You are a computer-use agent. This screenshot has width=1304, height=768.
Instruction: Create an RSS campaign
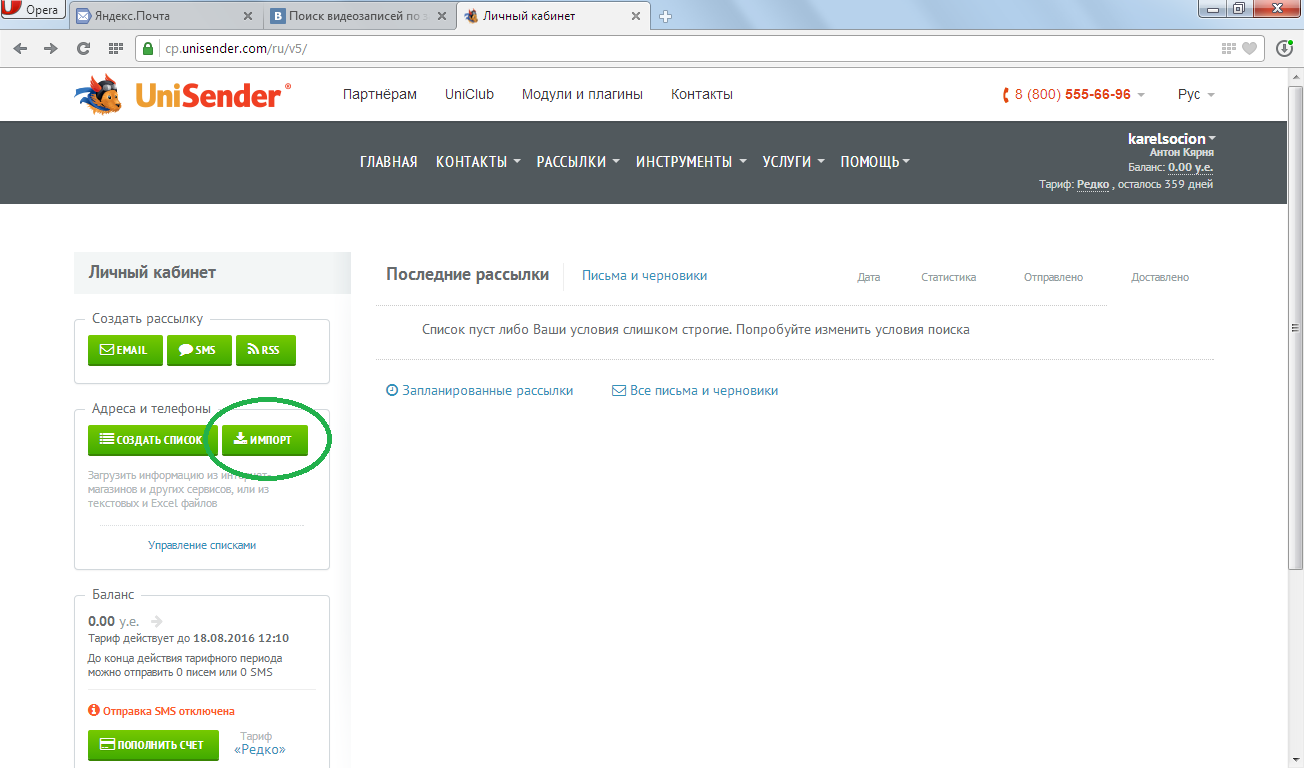click(x=266, y=350)
